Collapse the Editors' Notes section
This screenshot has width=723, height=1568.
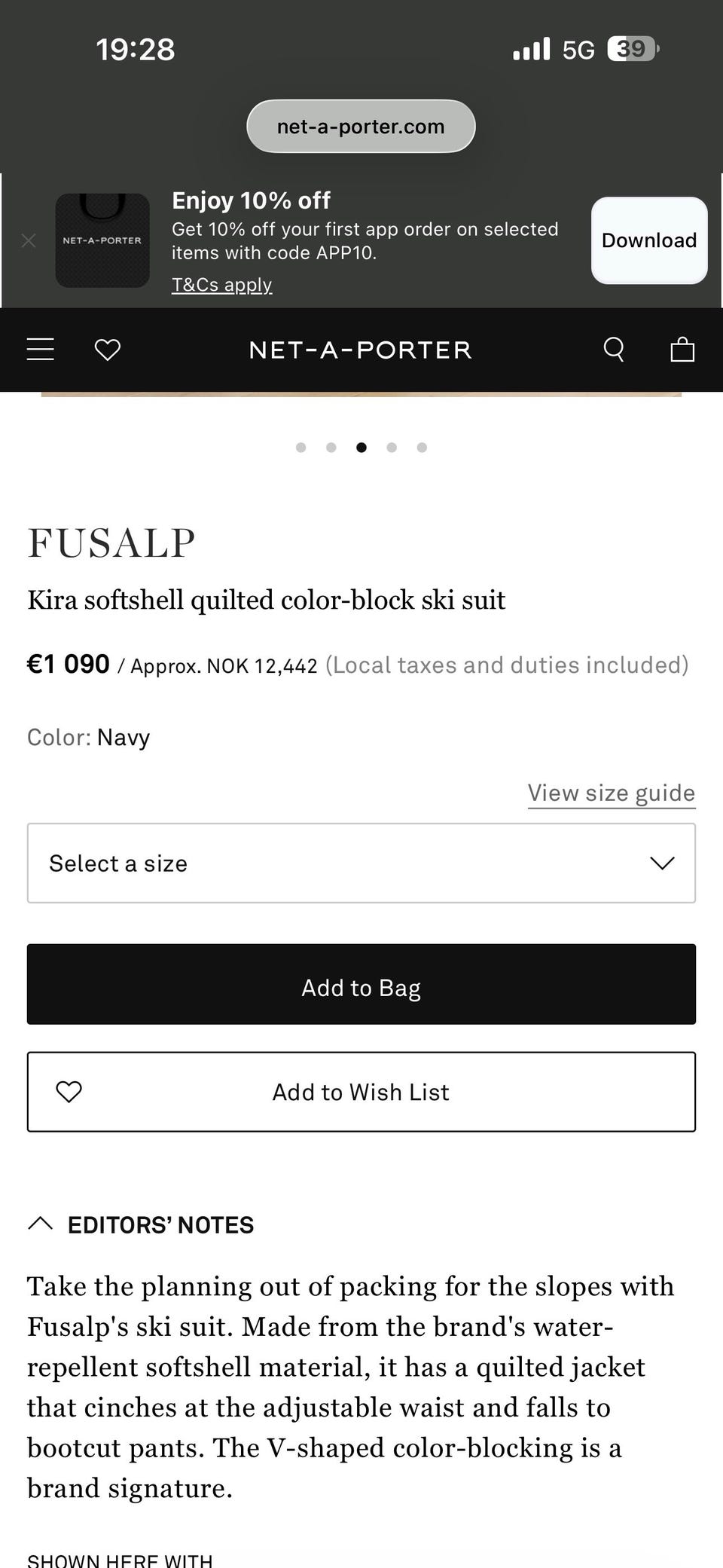tap(41, 1224)
